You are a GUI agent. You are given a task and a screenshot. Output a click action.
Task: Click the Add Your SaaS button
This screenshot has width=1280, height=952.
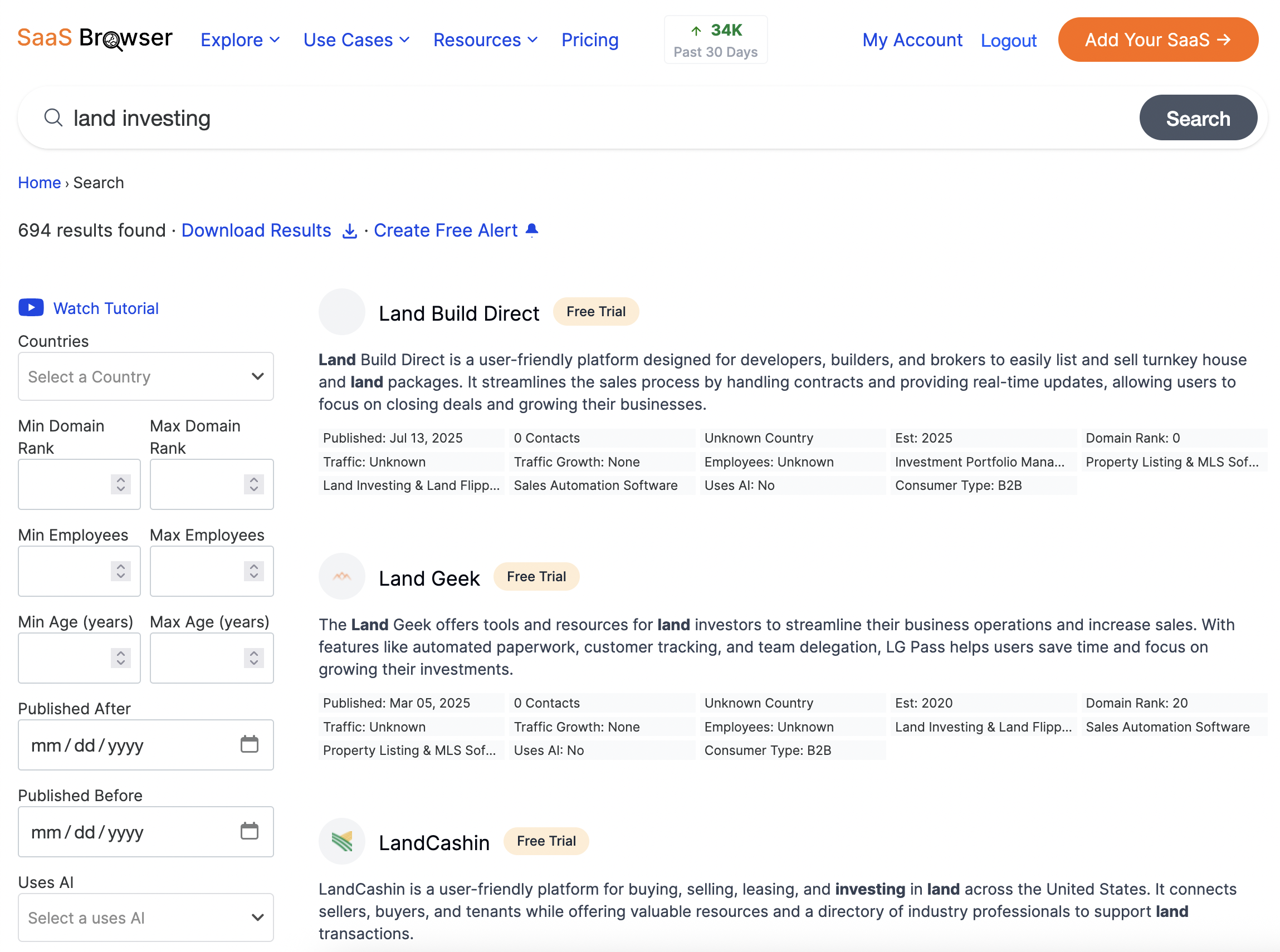(1157, 39)
